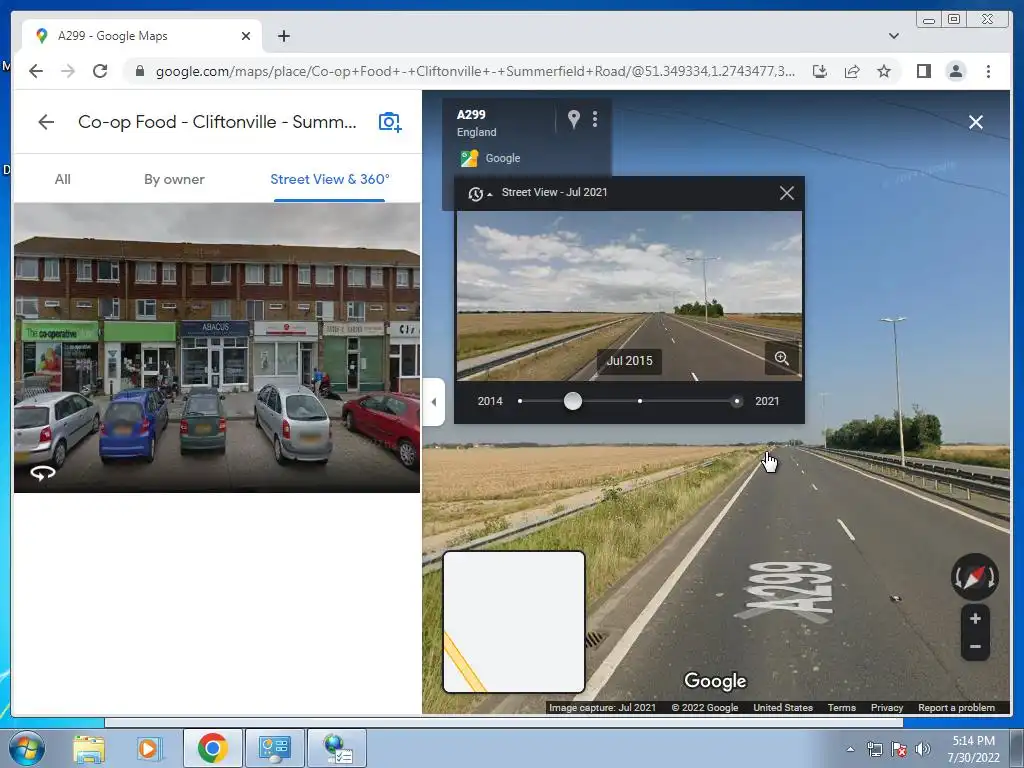The image size is (1024, 768).
Task: Click the 360 rotate icon on thumbnail
Action: [42, 473]
